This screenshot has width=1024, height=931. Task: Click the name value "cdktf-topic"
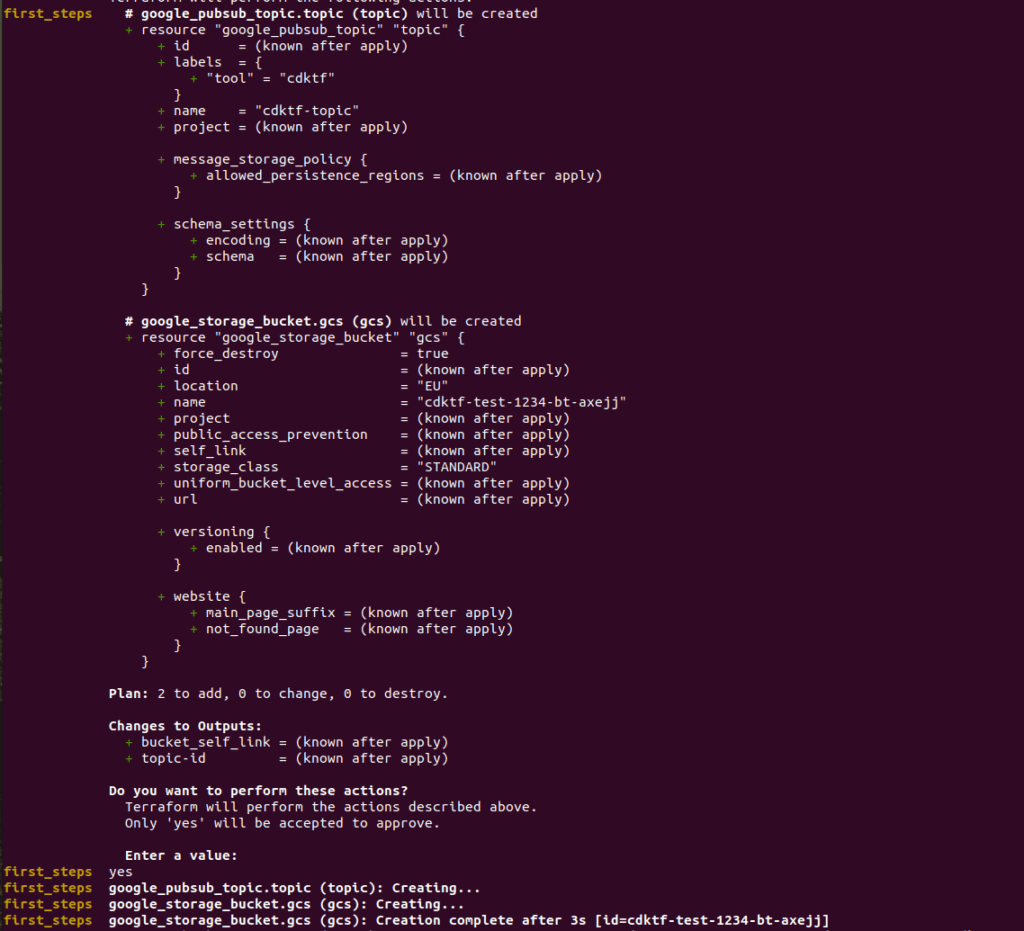pyautogui.click(x=307, y=110)
